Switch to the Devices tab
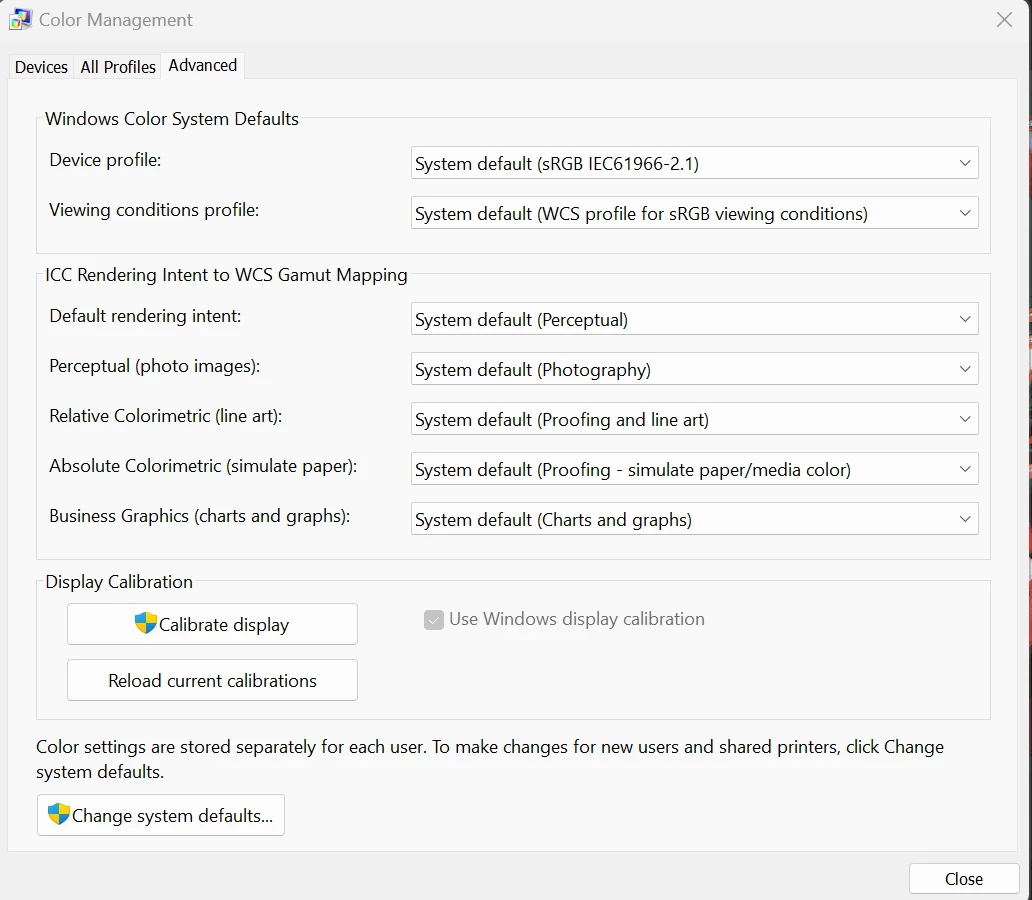 [x=41, y=67]
